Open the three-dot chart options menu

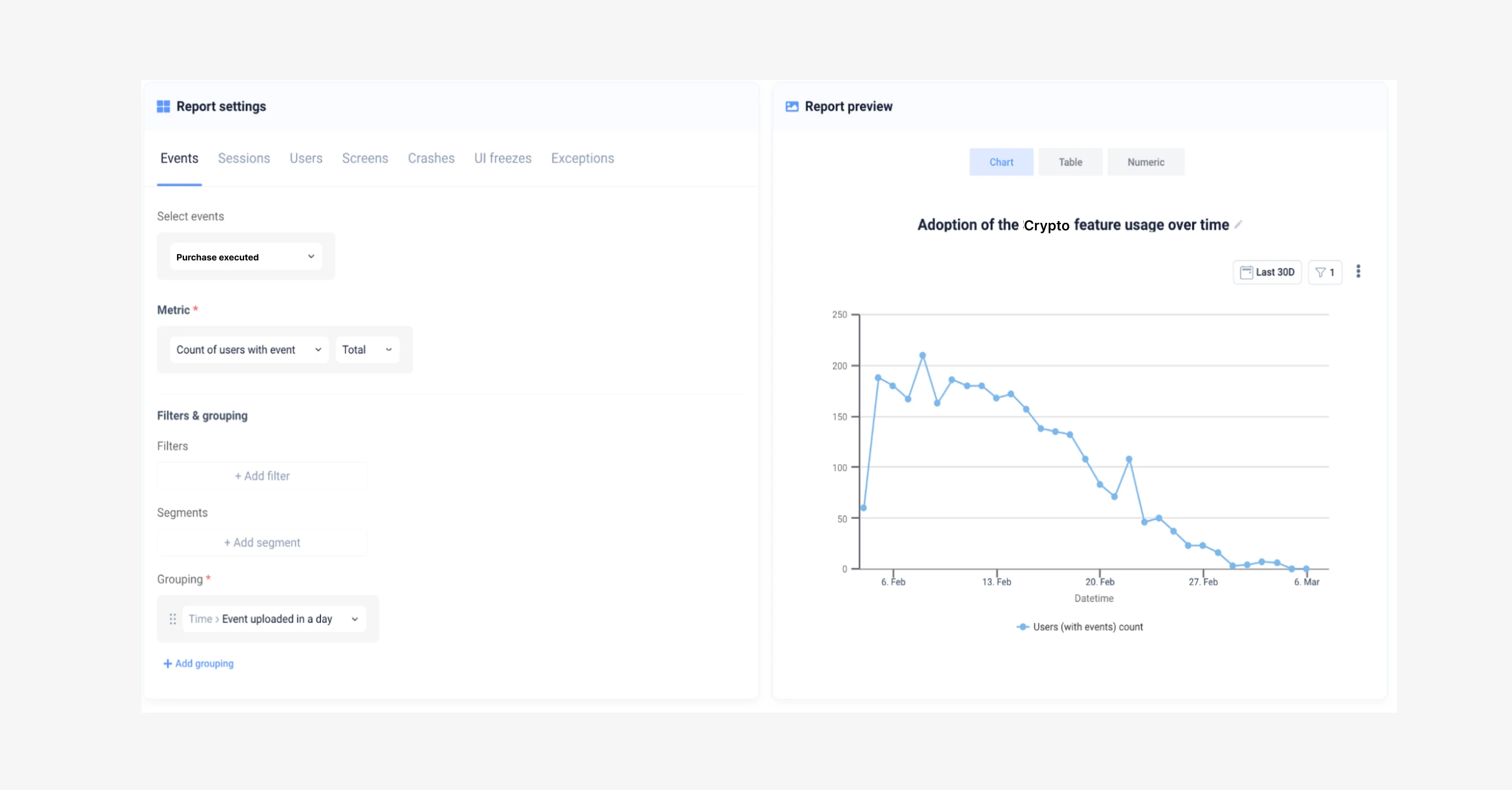[1358, 272]
